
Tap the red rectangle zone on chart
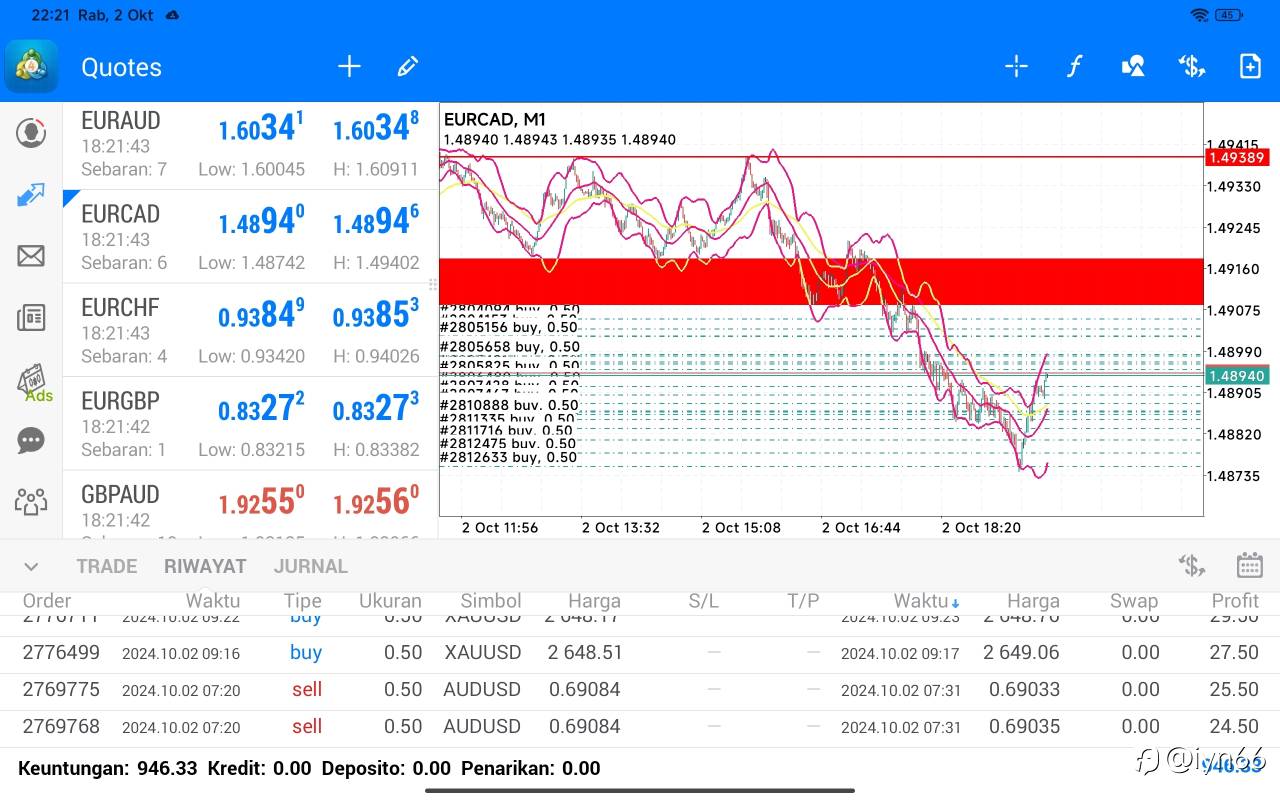click(x=820, y=281)
